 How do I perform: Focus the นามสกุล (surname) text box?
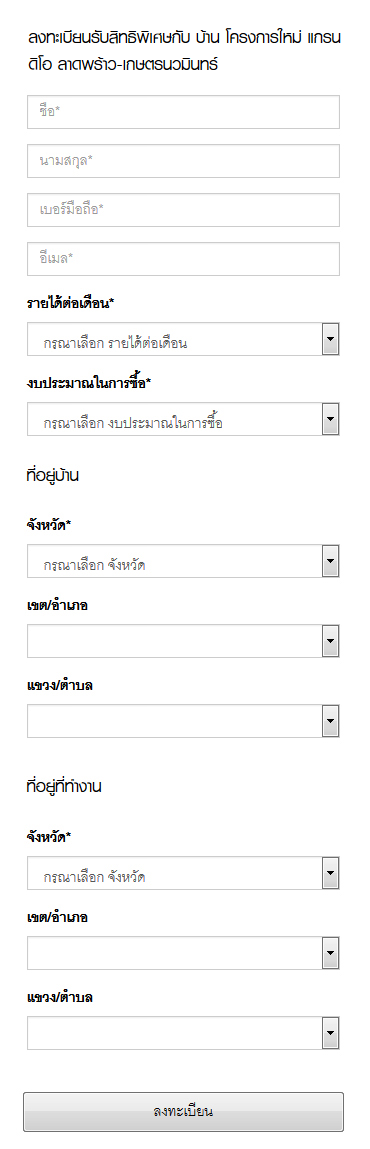point(183,160)
